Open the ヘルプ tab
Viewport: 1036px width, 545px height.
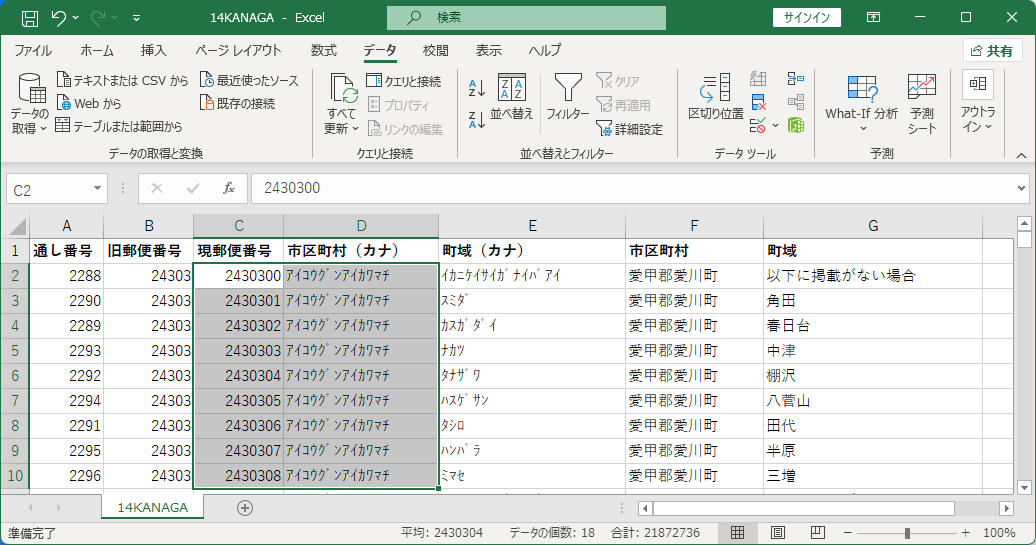pyautogui.click(x=544, y=51)
